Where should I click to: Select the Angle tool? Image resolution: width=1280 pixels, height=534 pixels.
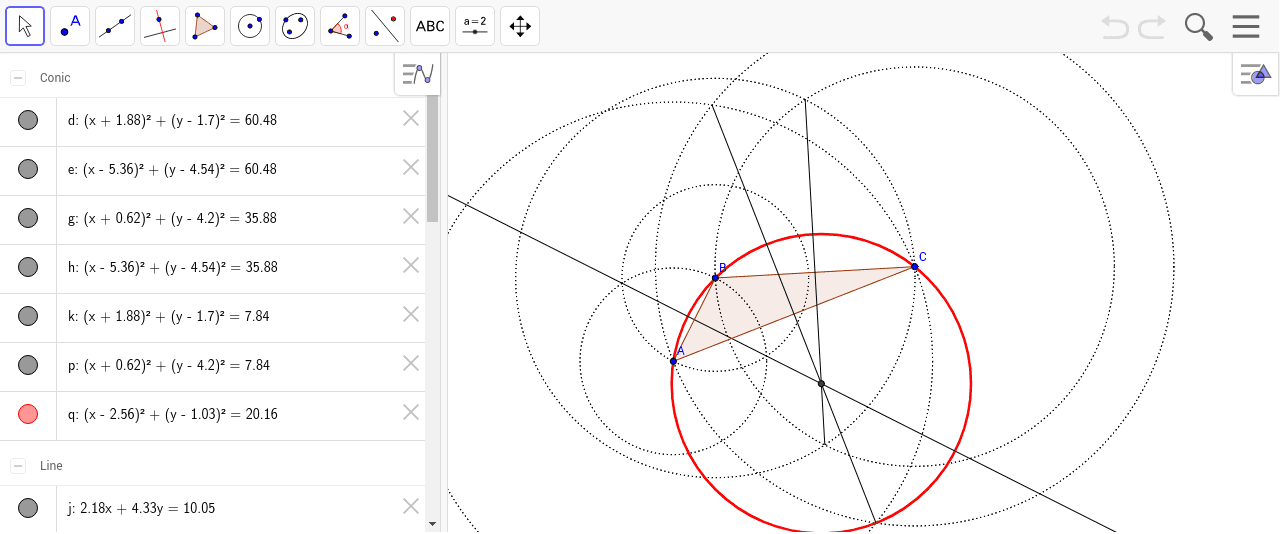[x=340, y=26]
